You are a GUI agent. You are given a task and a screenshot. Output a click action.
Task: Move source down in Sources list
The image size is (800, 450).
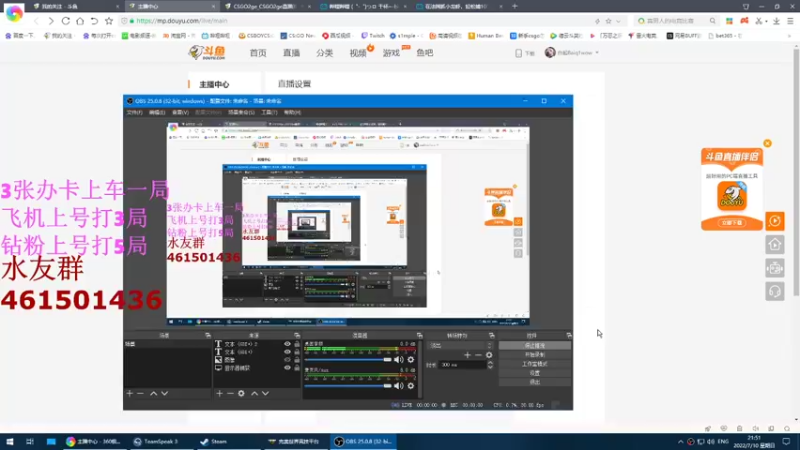click(x=265, y=393)
